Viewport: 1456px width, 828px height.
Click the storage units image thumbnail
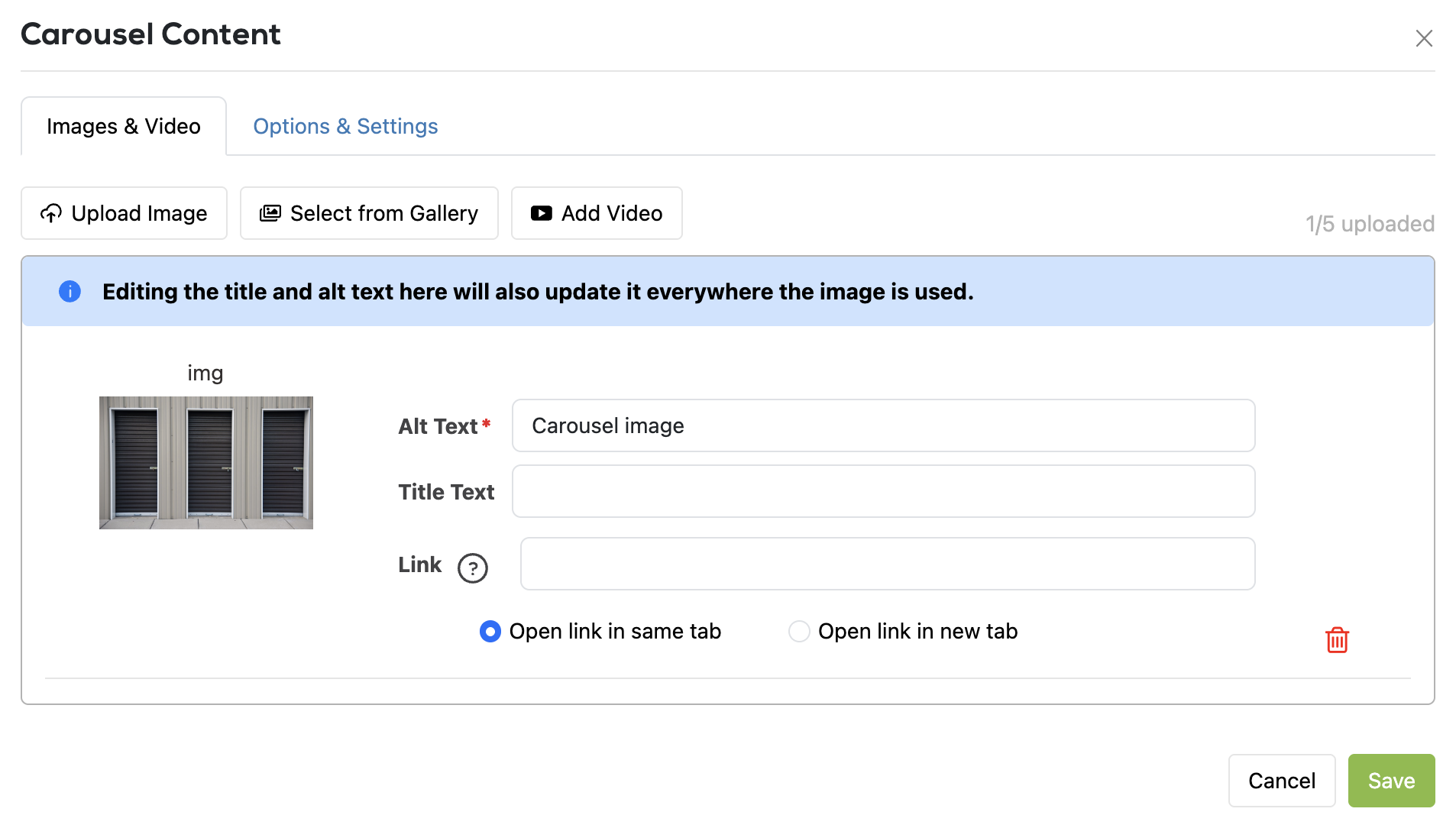[x=205, y=462]
